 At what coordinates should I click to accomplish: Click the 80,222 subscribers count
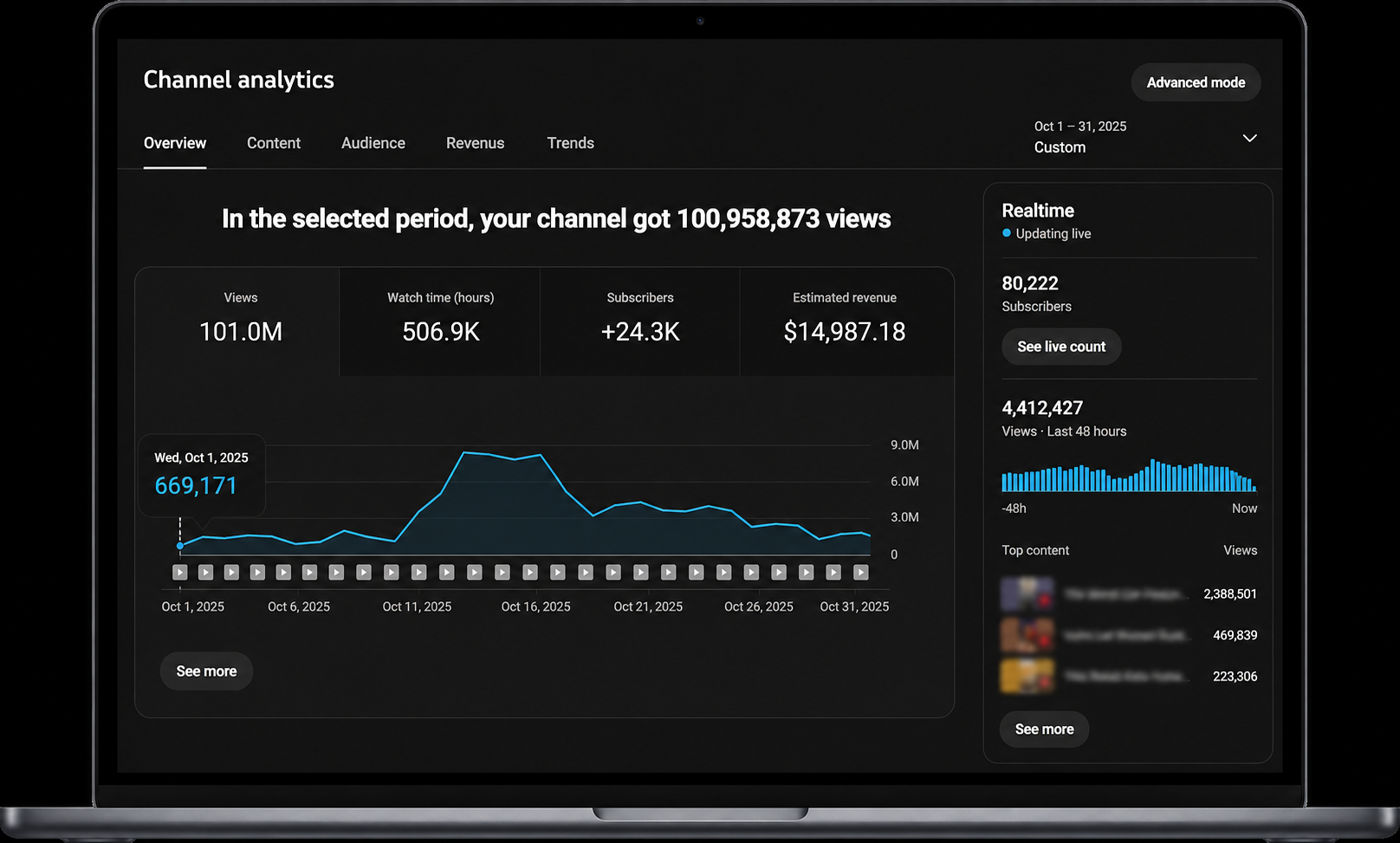coord(1030,283)
